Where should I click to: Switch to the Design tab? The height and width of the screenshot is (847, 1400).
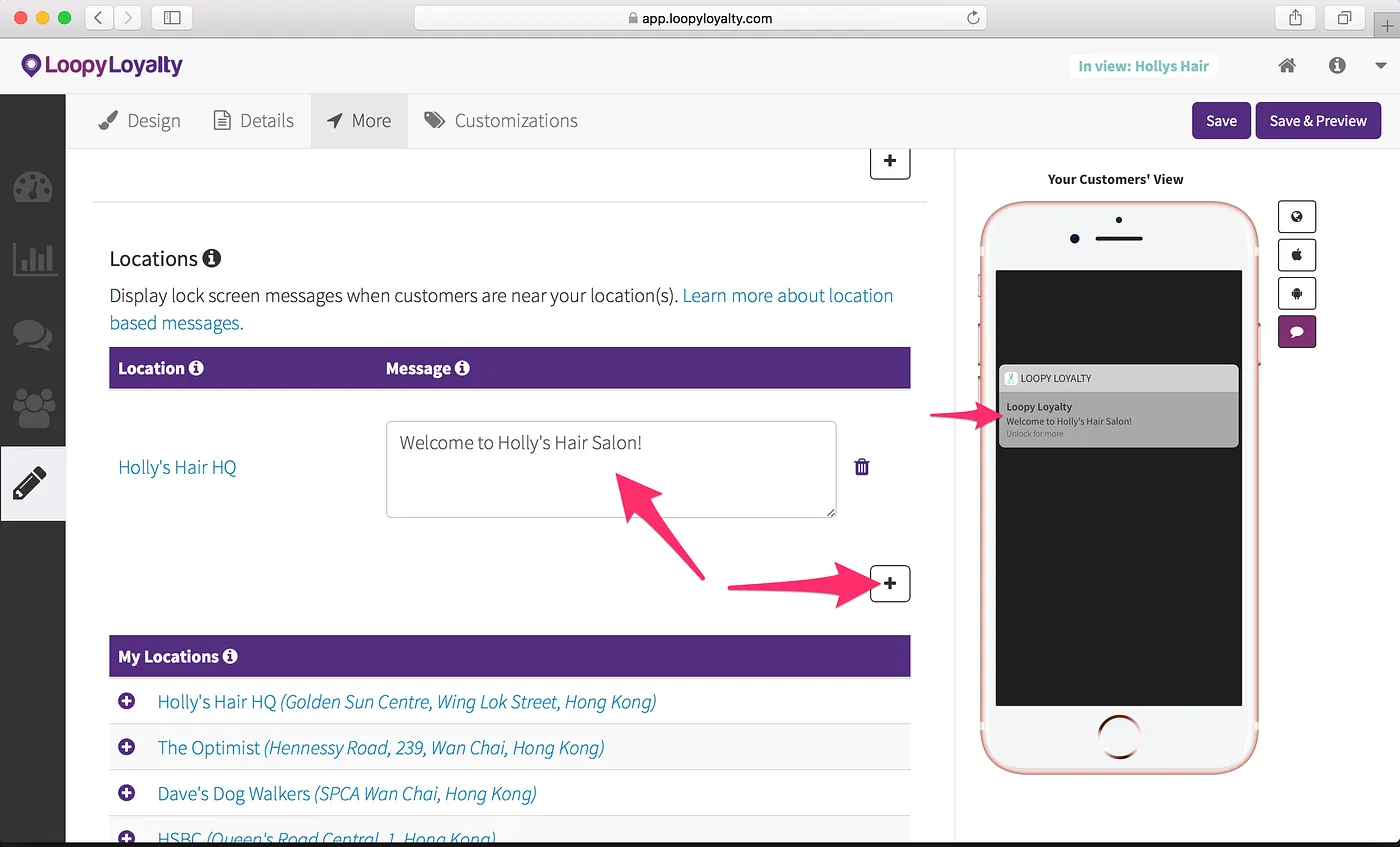(139, 121)
